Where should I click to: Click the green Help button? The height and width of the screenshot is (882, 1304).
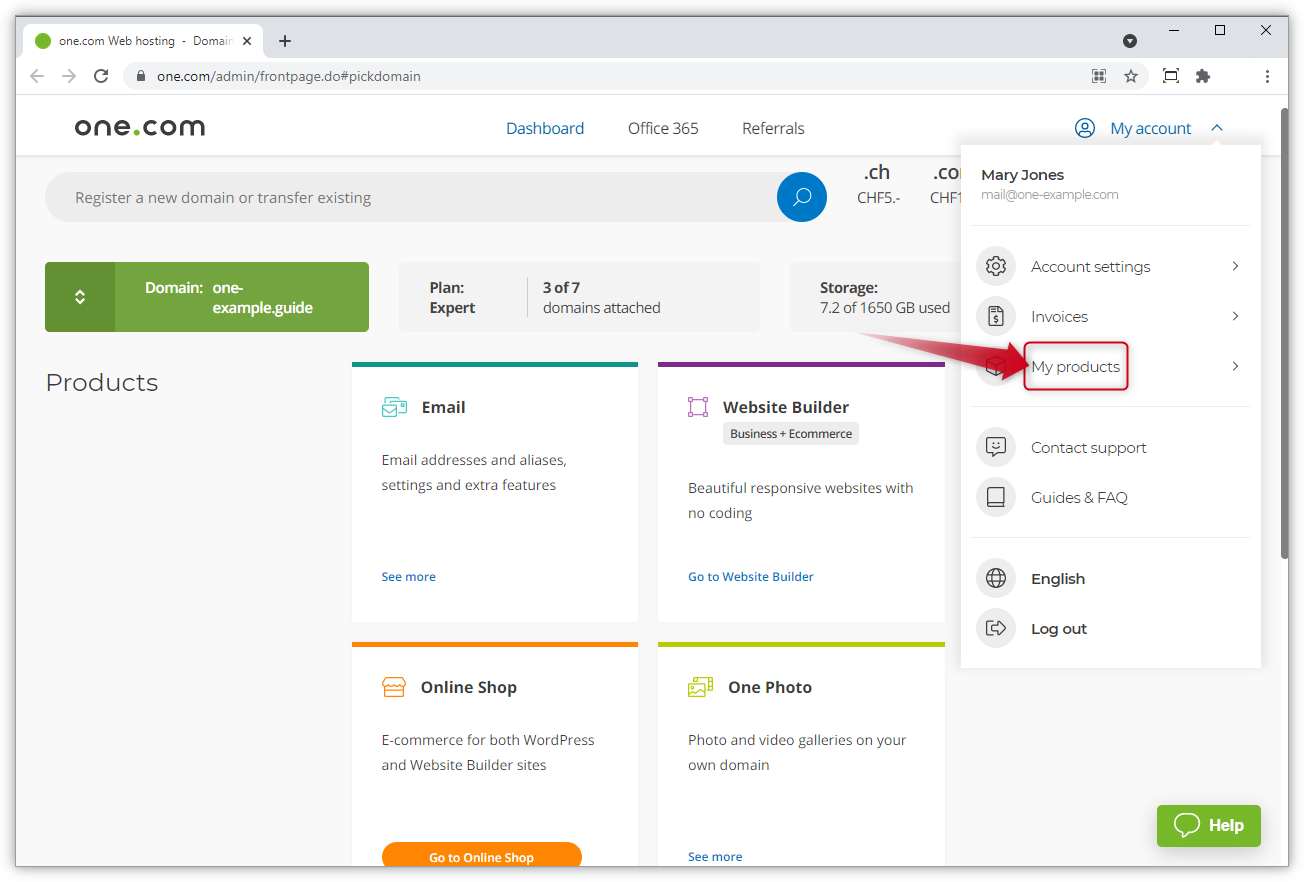[x=1208, y=826]
